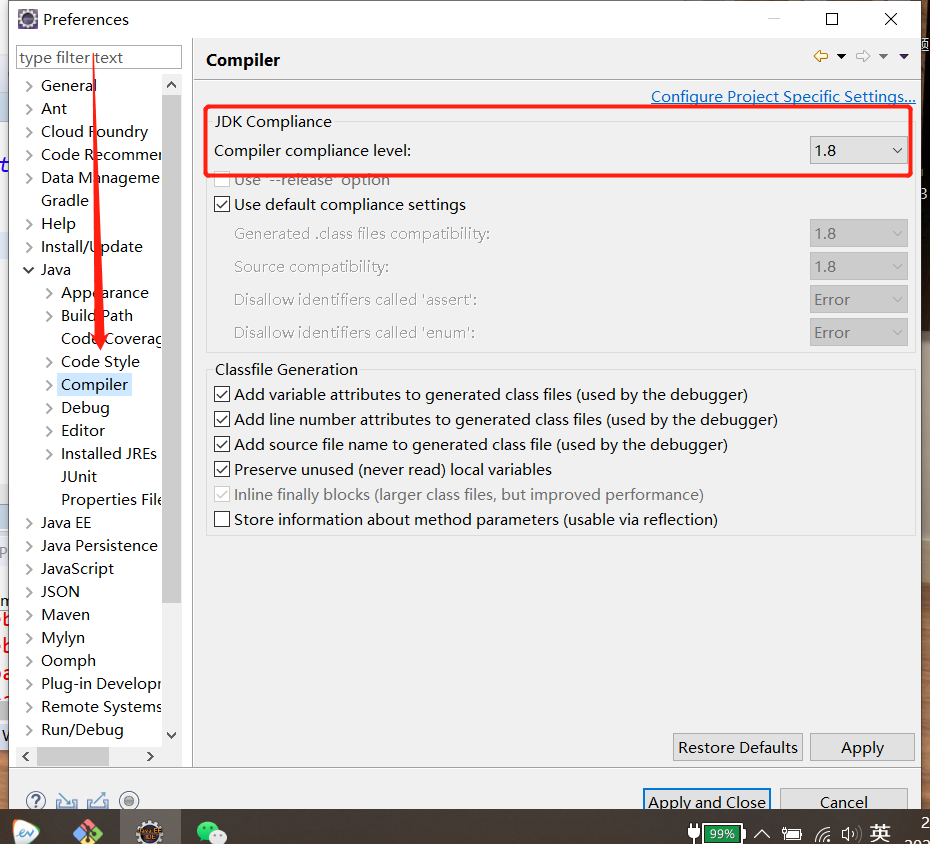Open the forward history dropdown arrow

point(883,56)
